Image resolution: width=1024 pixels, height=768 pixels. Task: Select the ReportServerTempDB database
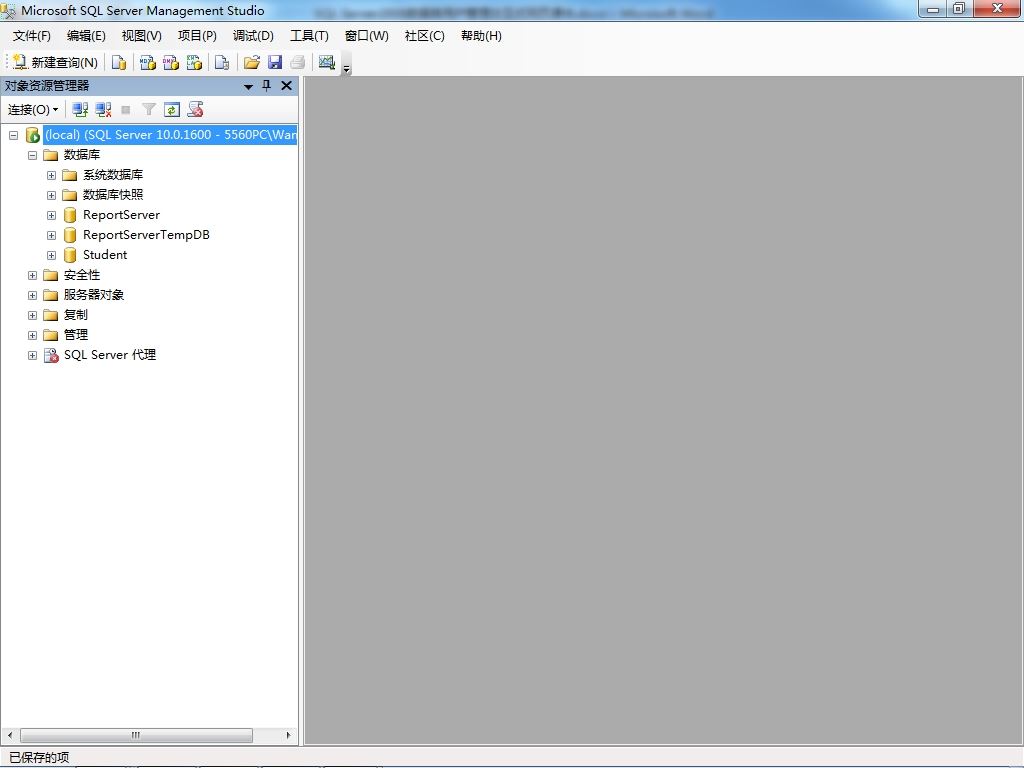[146, 234]
